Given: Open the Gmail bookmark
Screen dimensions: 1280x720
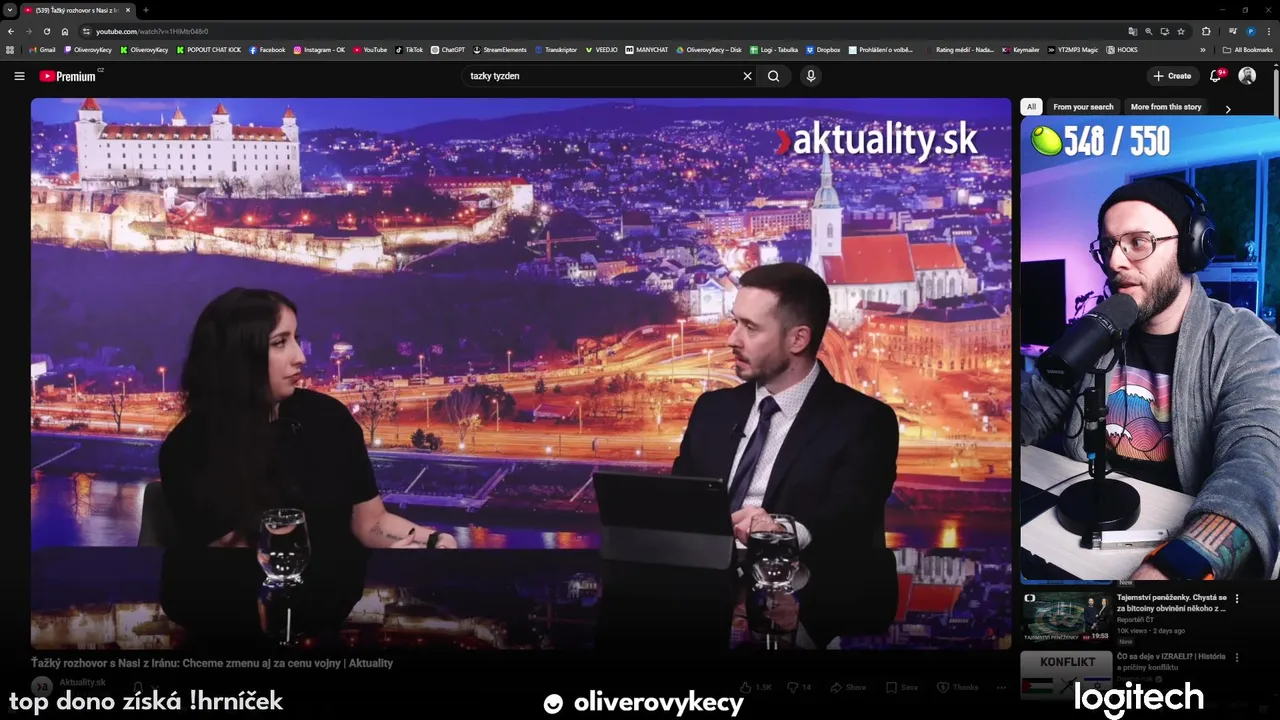Looking at the screenshot, I should point(42,49).
